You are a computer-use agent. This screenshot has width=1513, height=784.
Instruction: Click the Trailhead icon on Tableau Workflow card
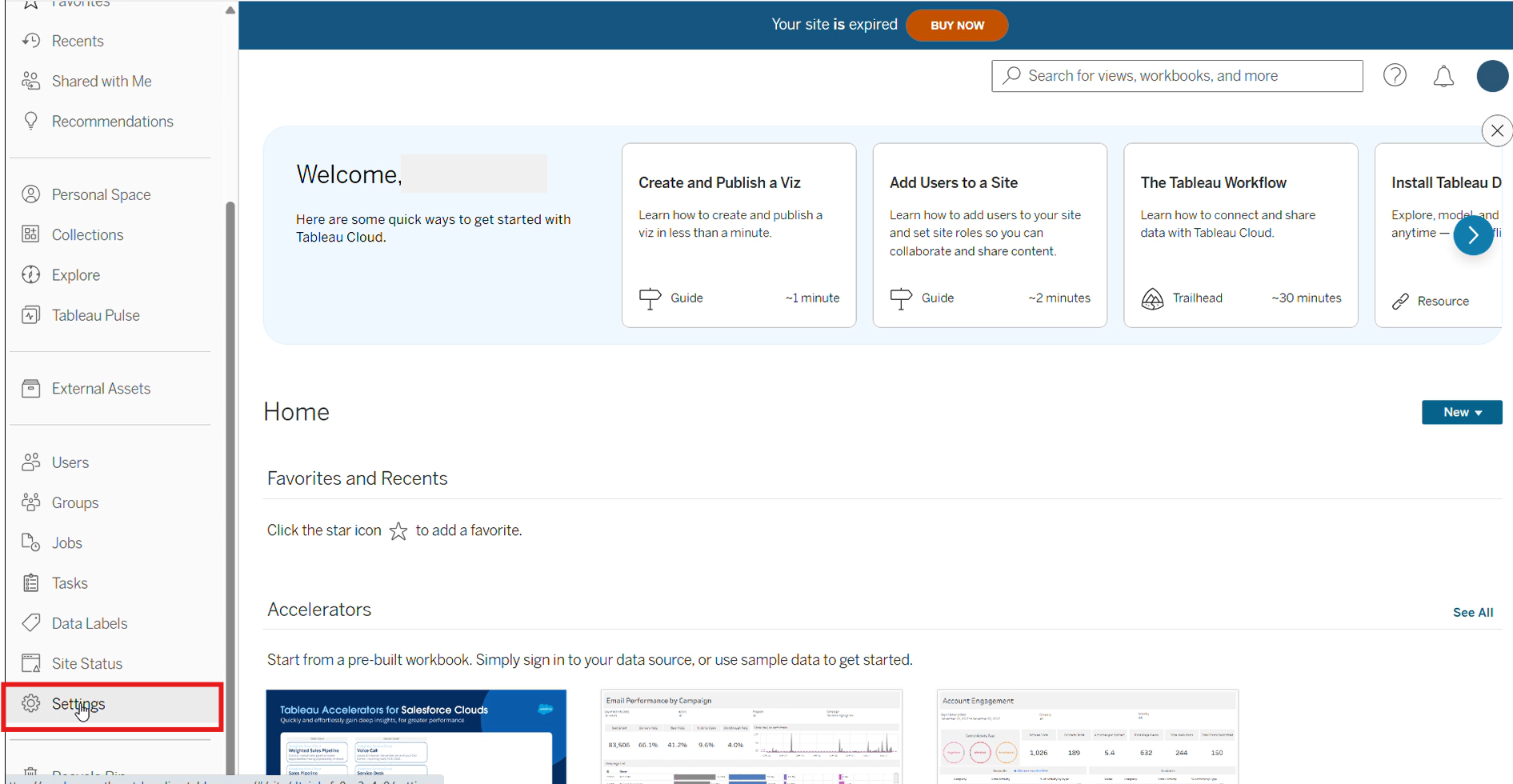[1152, 298]
